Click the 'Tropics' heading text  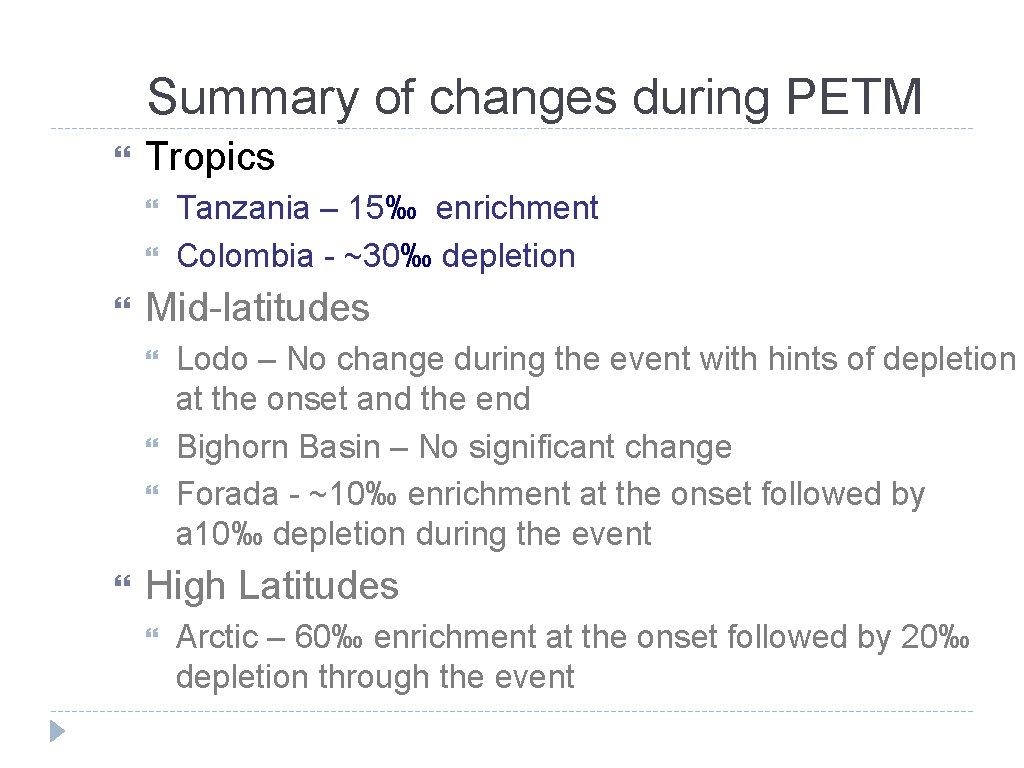pos(210,157)
